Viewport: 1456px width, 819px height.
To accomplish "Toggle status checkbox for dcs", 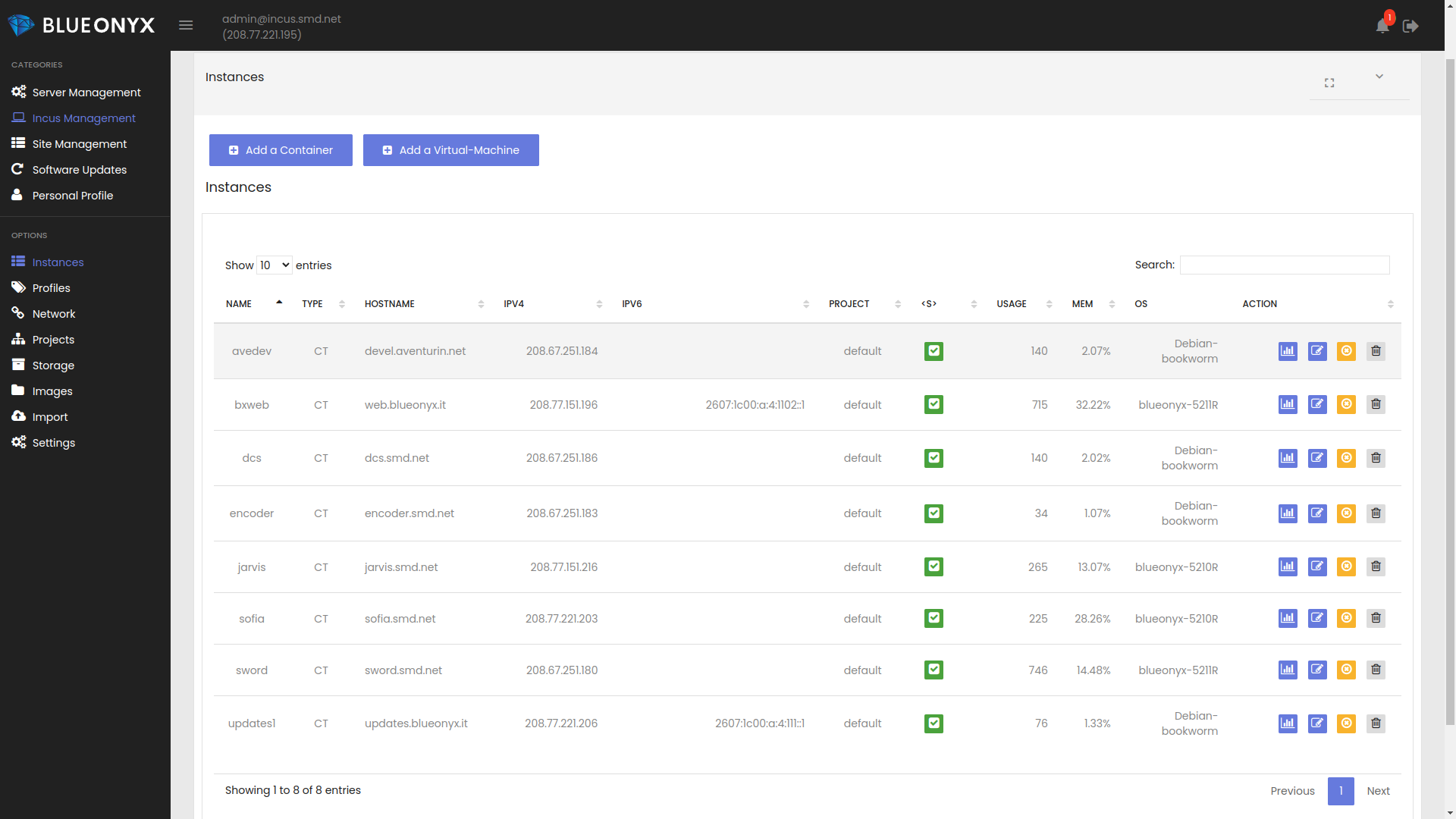I will pos(934,458).
